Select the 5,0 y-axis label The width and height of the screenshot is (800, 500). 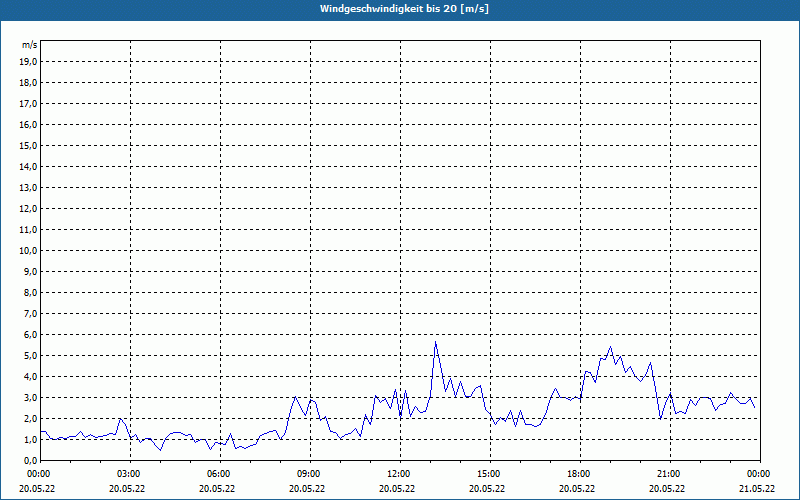click(x=31, y=356)
